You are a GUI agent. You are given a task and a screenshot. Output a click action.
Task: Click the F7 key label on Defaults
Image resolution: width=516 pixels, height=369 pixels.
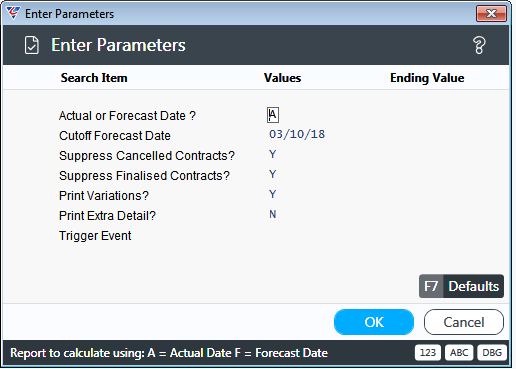click(x=431, y=286)
